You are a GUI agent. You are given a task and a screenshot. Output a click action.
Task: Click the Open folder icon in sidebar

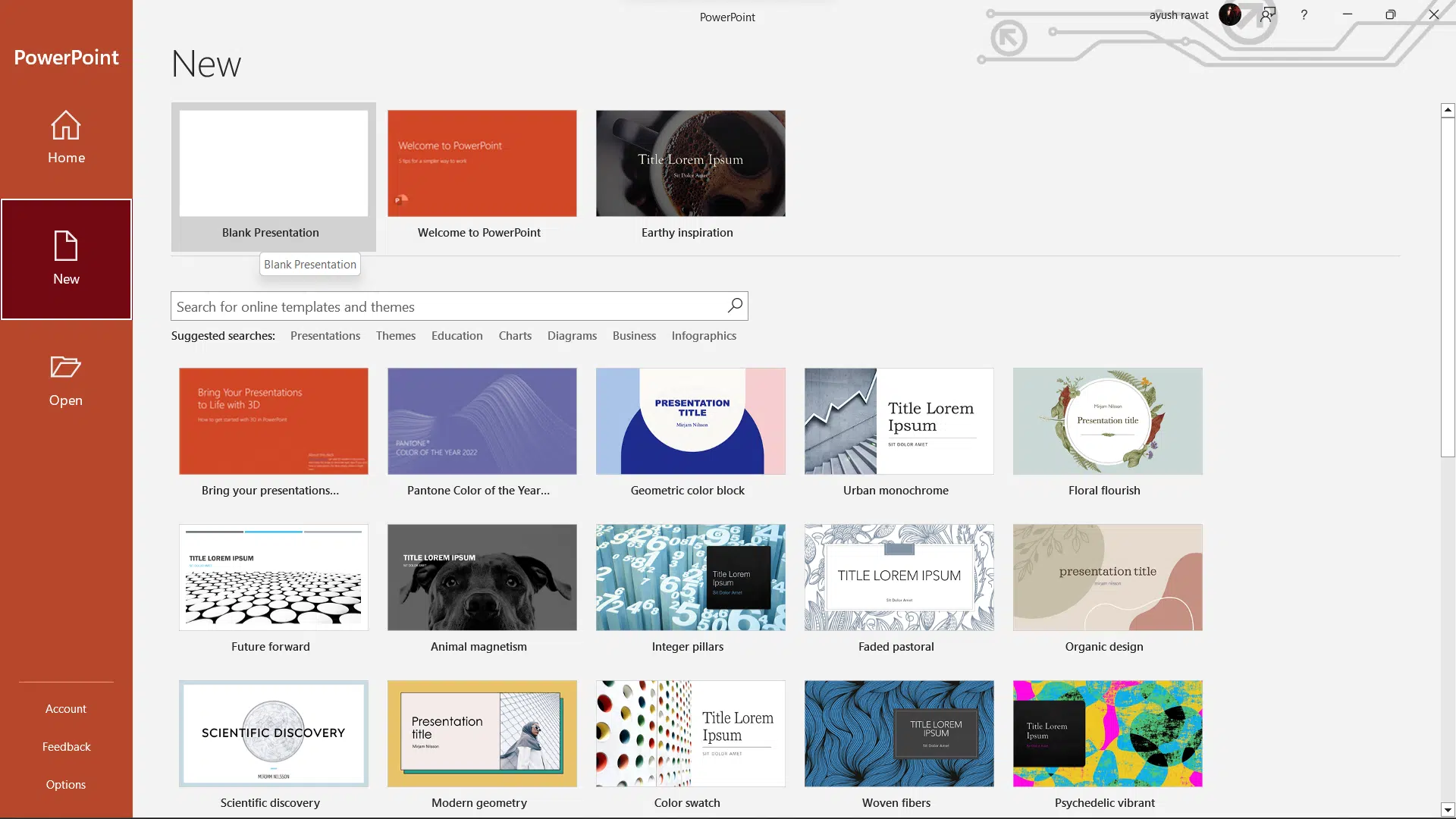point(66,366)
